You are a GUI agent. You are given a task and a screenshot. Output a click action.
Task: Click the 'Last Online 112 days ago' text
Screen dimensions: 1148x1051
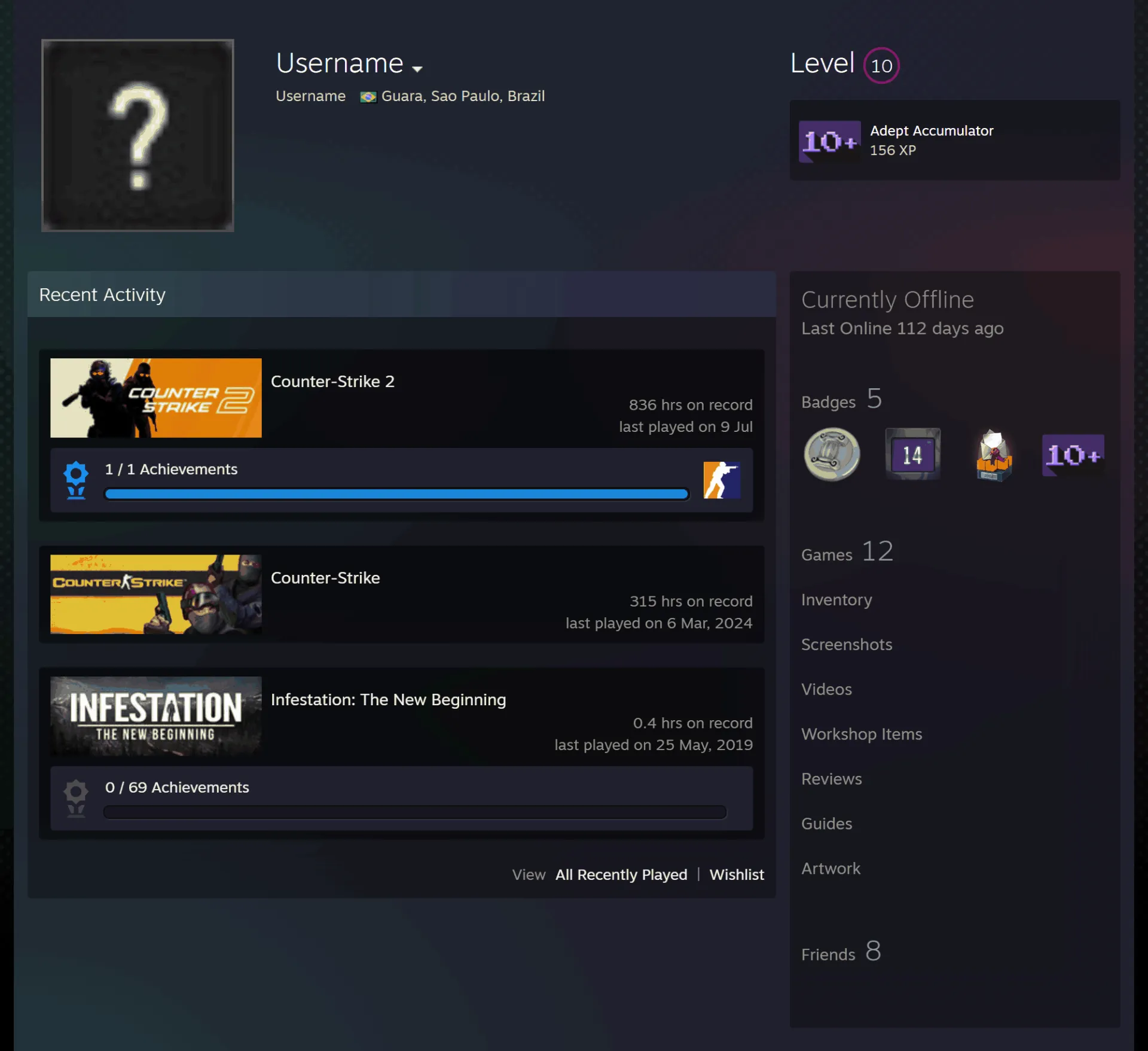pyautogui.click(x=902, y=328)
